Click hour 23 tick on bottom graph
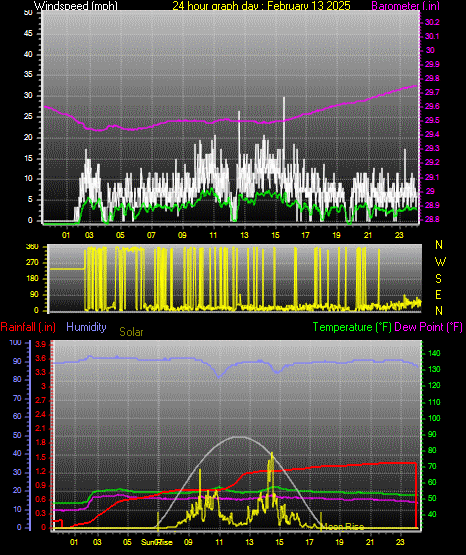The height and width of the screenshot is (555, 466). click(x=400, y=542)
